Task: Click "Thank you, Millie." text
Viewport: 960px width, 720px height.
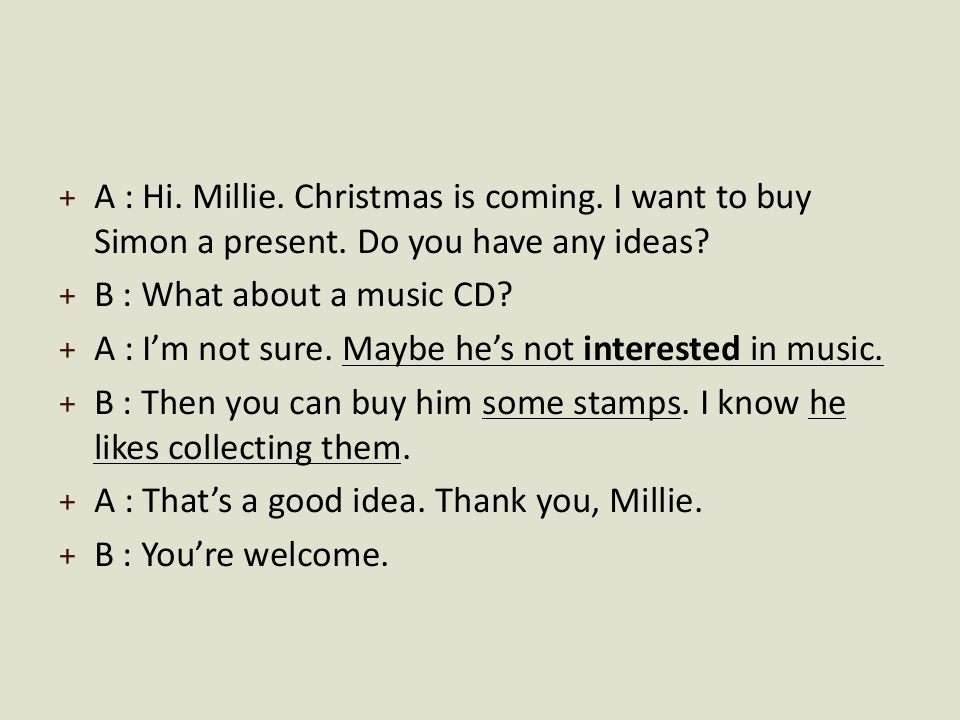Action: pyautogui.click(x=568, y=501)
